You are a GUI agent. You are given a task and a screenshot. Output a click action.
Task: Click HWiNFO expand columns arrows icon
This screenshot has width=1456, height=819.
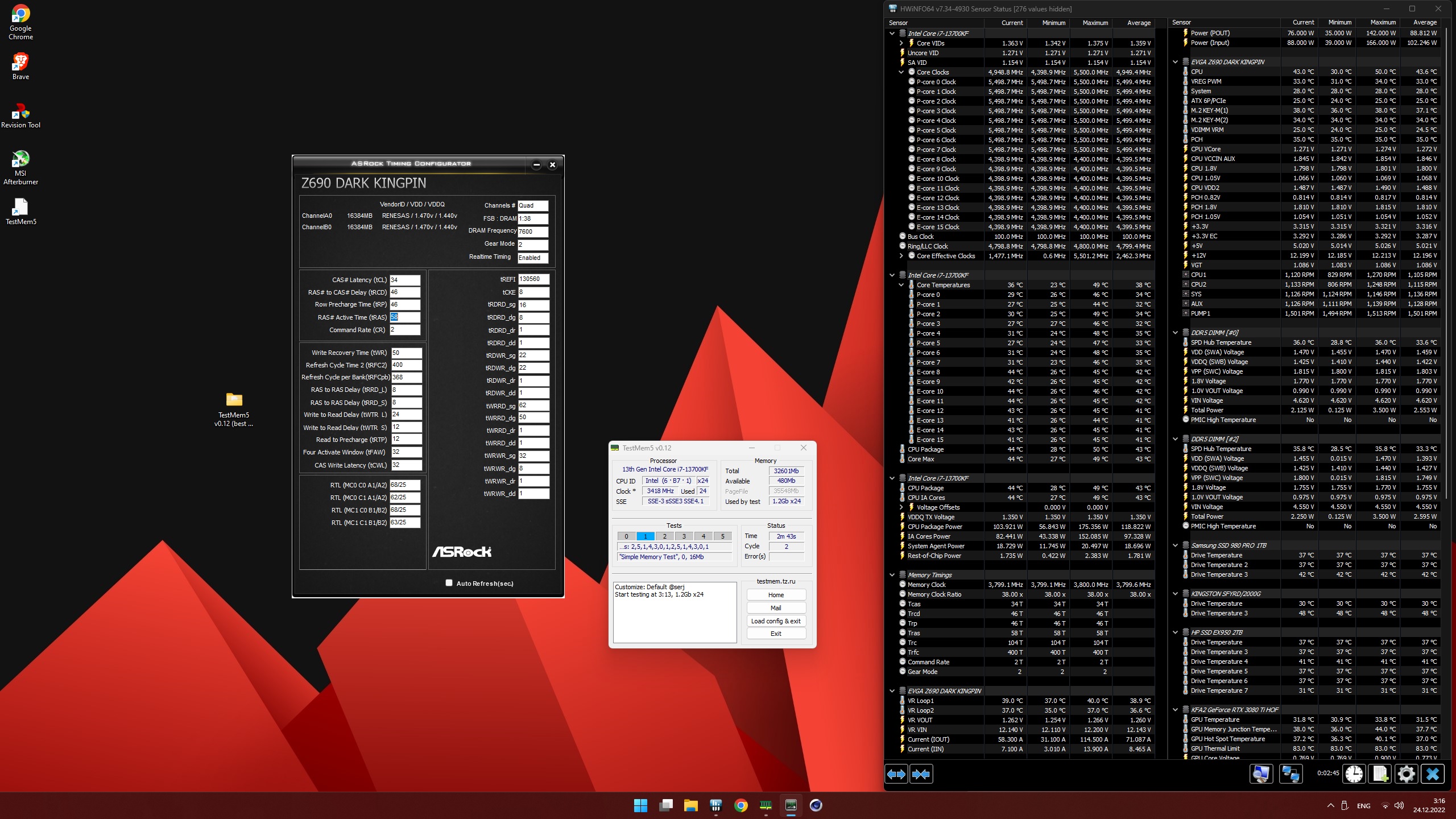tap(896, 774)
